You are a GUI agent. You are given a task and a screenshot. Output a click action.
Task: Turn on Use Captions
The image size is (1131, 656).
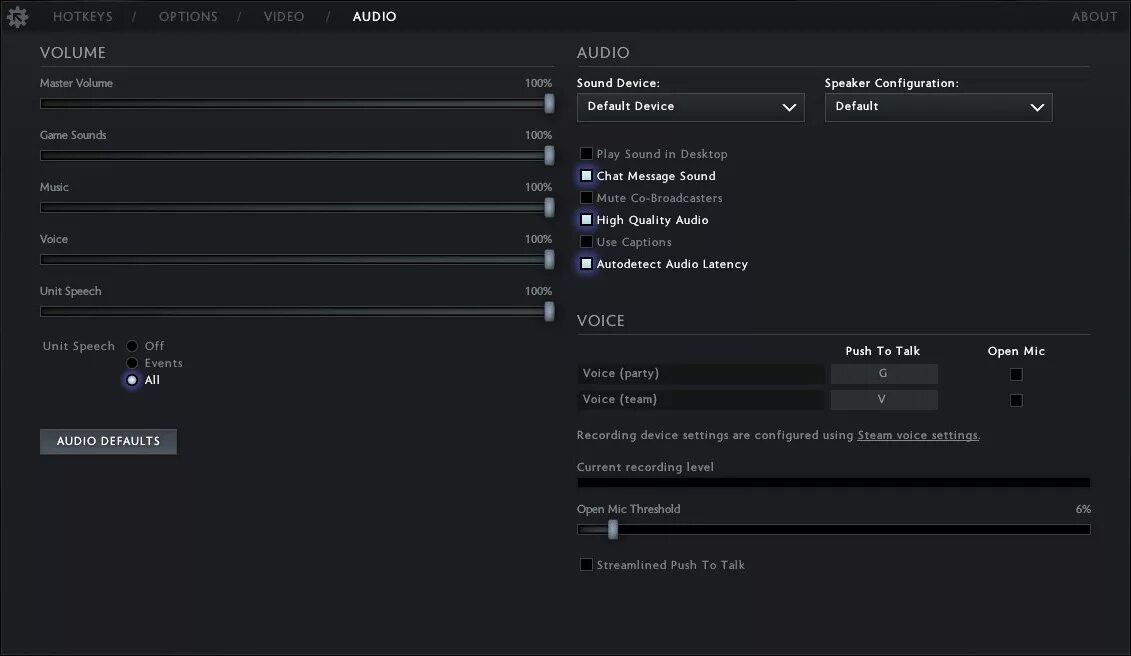(x=587, y=242)
